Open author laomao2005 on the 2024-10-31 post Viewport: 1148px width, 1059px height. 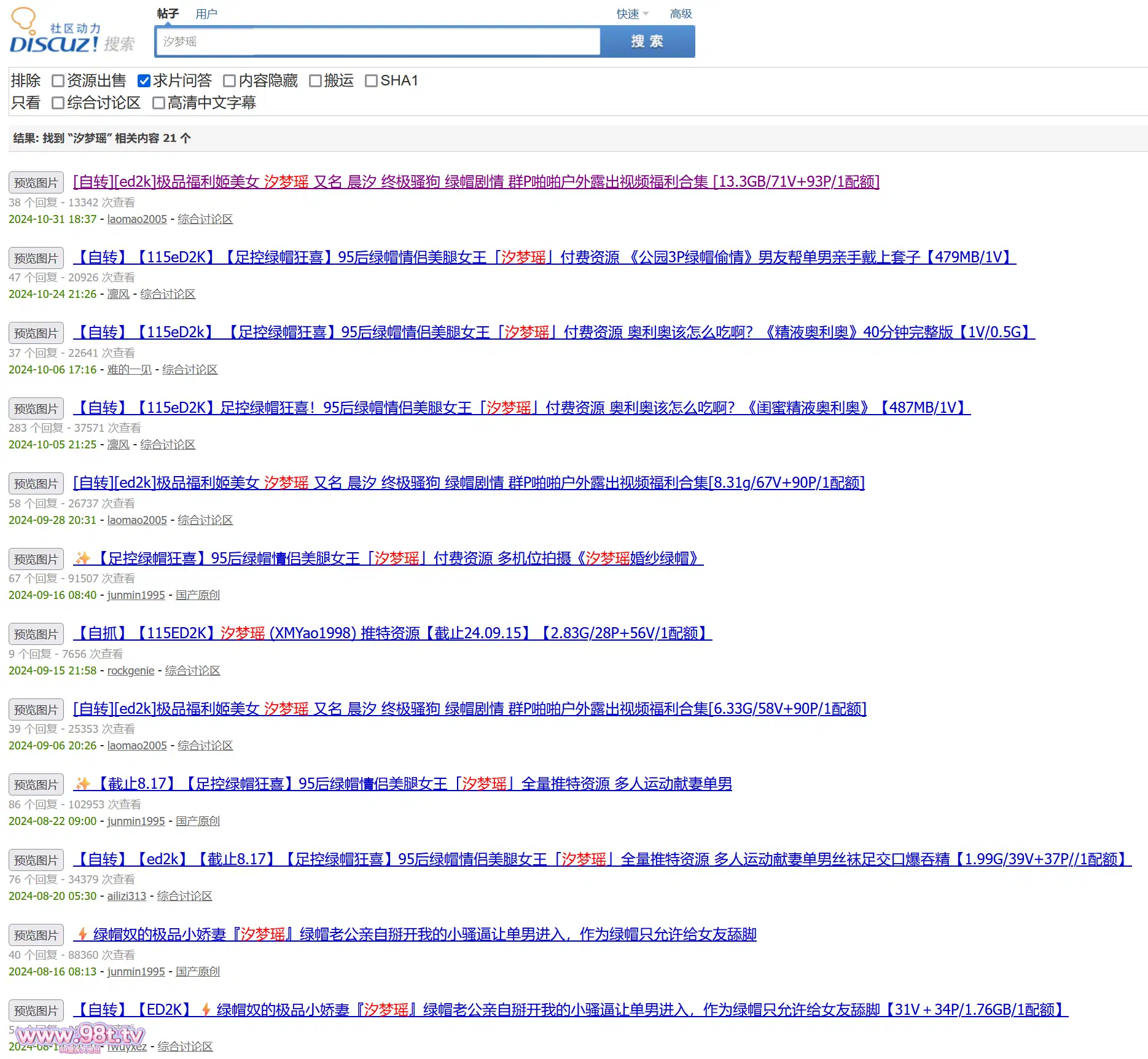(x=137, y=219)
